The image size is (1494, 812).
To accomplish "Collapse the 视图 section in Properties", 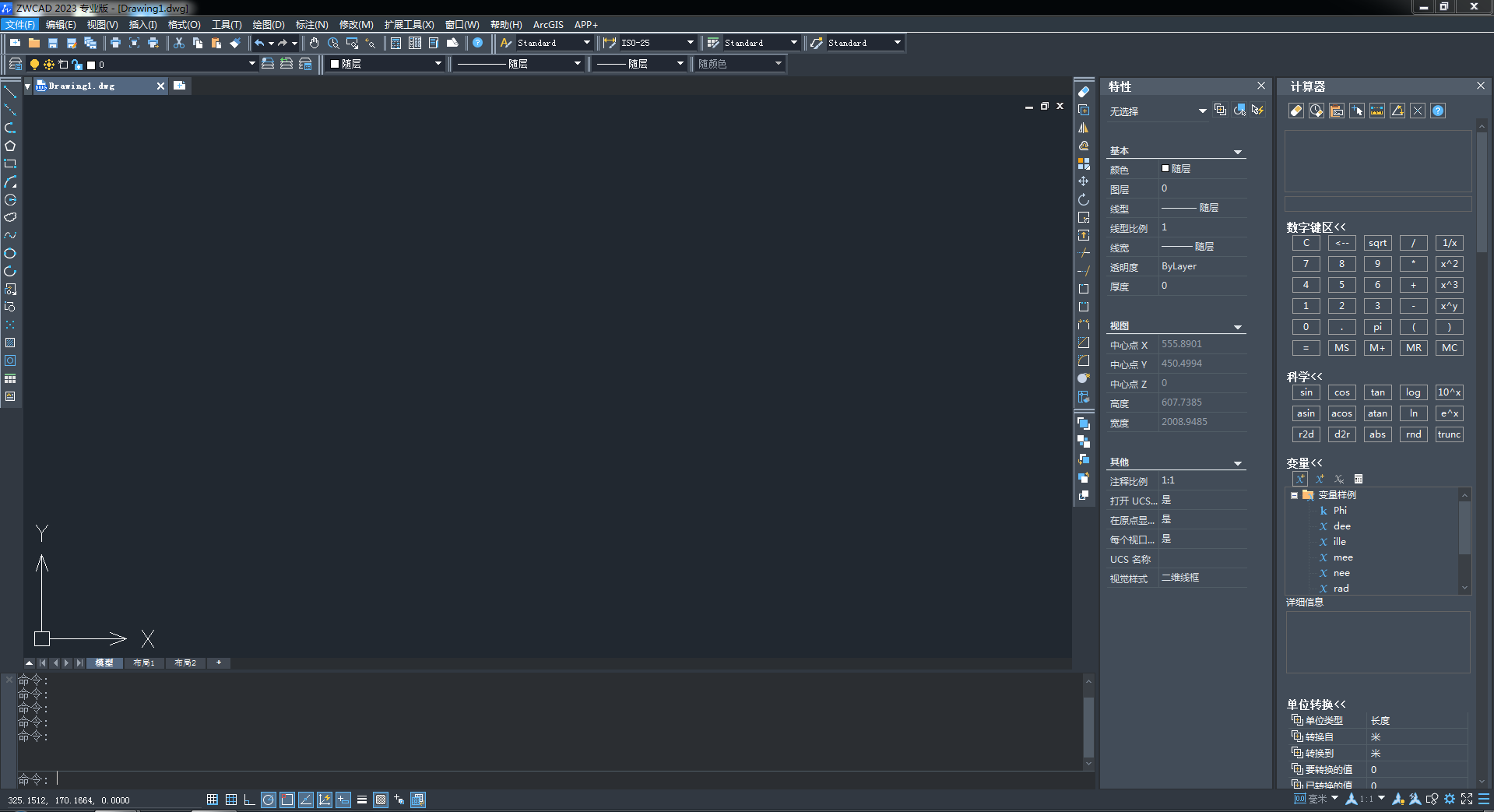I will pos(1238,327).
